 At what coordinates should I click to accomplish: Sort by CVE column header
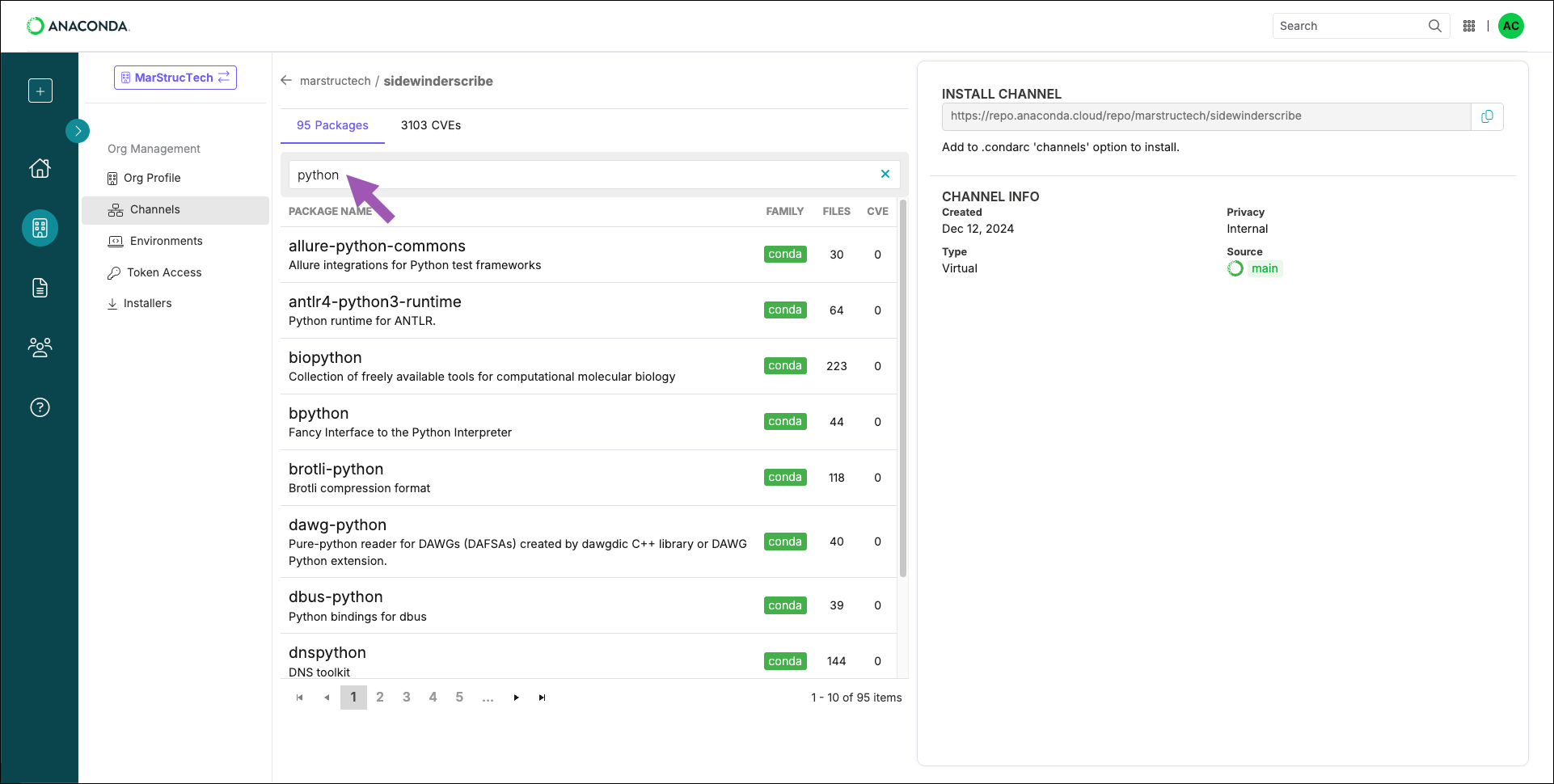(x=877, y=211)
